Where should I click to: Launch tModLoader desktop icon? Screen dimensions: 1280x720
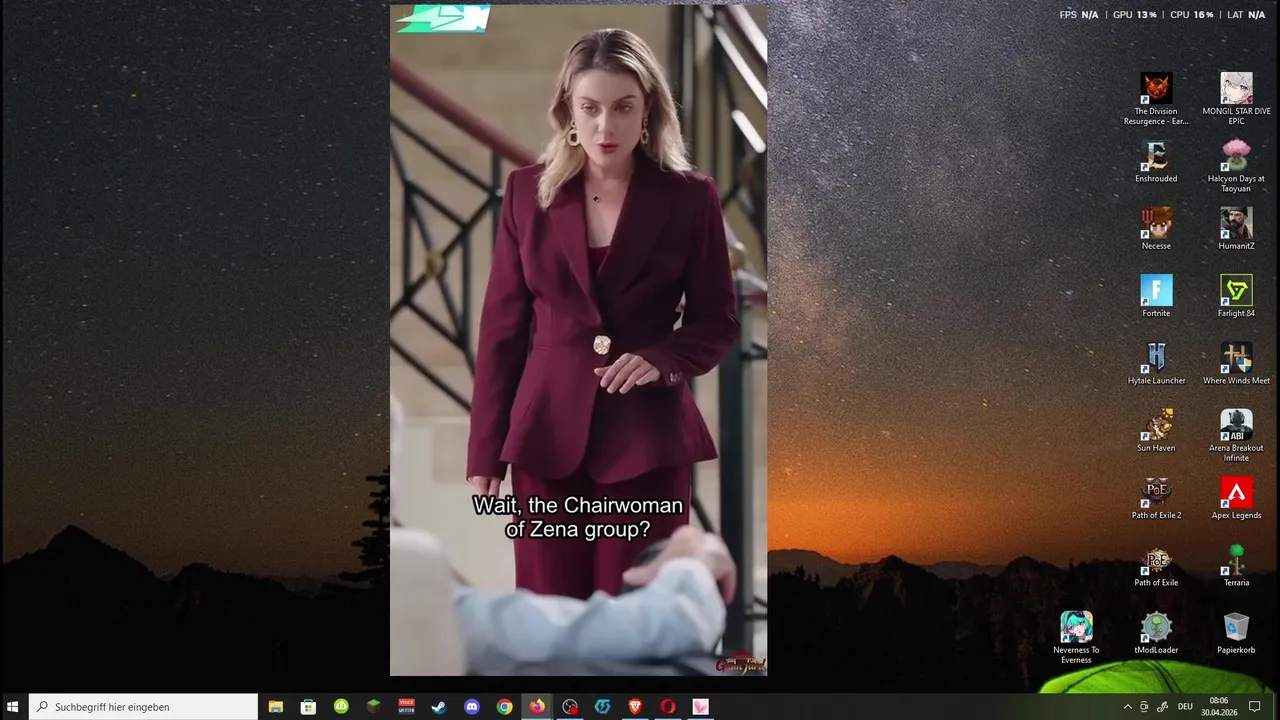tap(1156, 632)
